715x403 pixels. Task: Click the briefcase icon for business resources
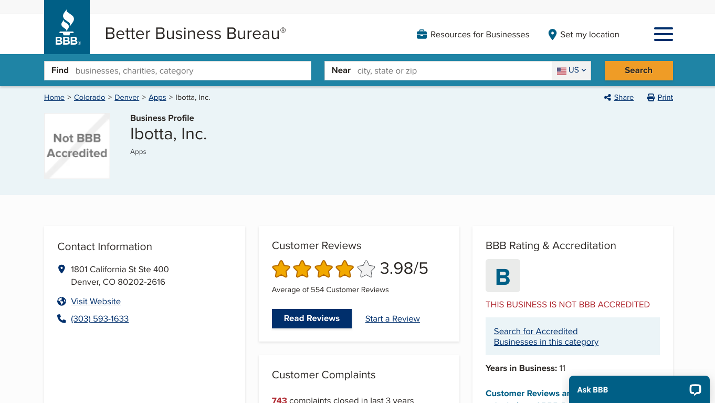coord(422,34)
